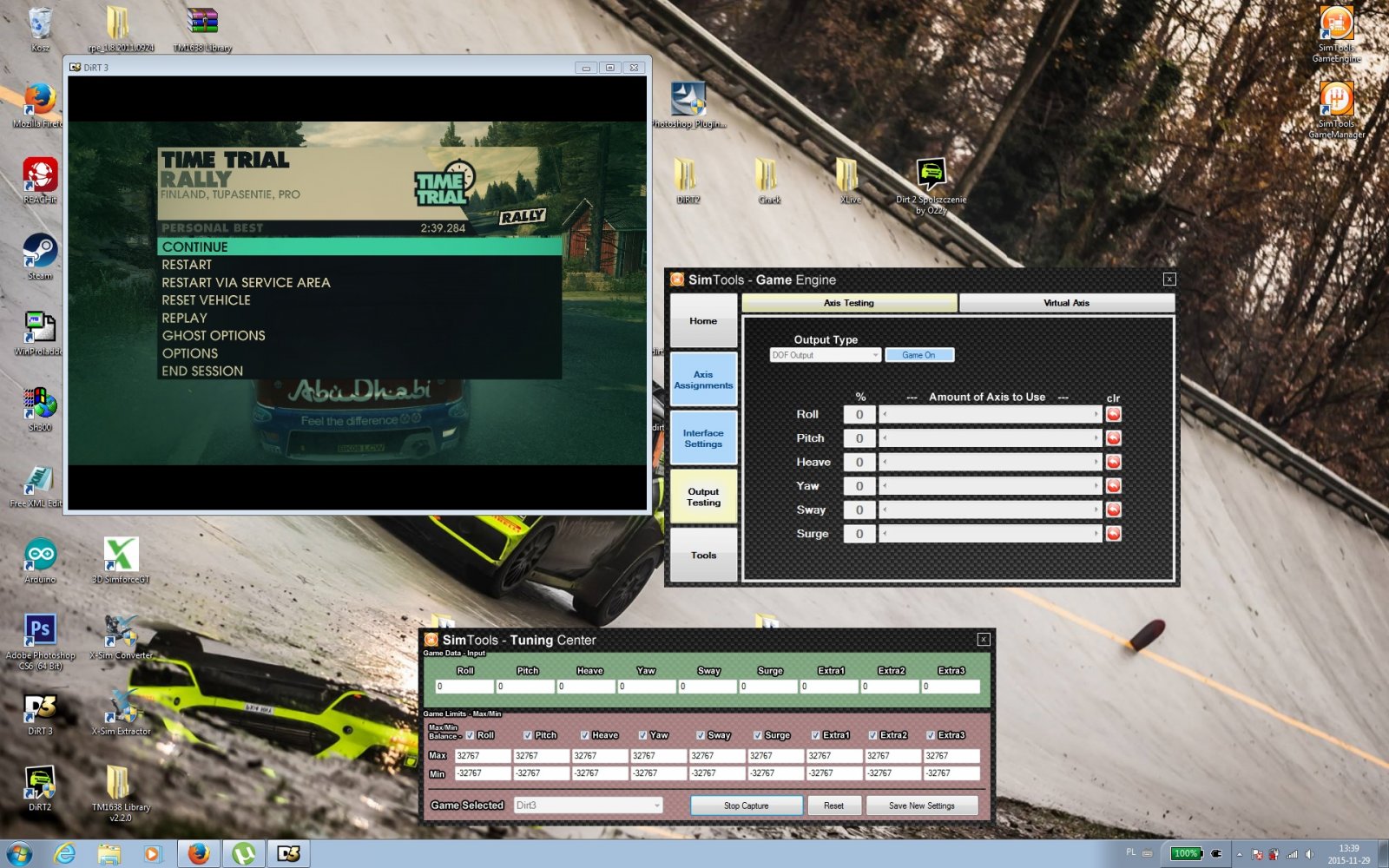Click the Roll Max limit field

coord(483,756)
